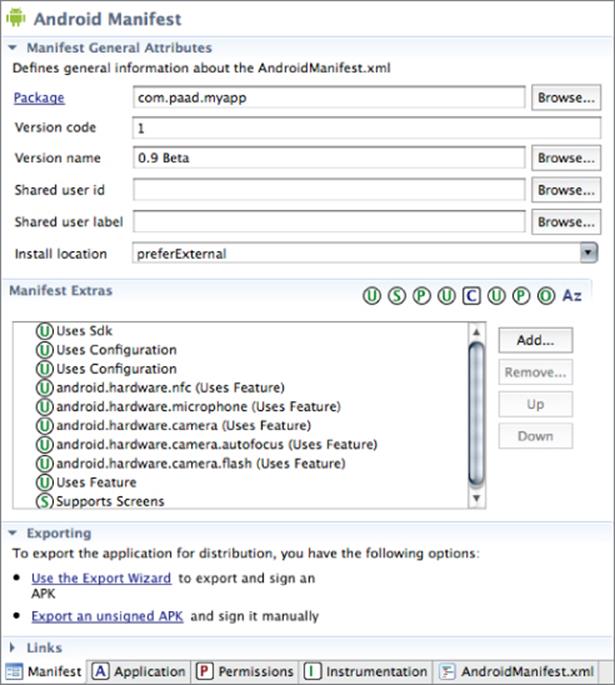This screenshot has height=685, width=615.
Task: Select the Manifest tab
Action: point(44,671)
